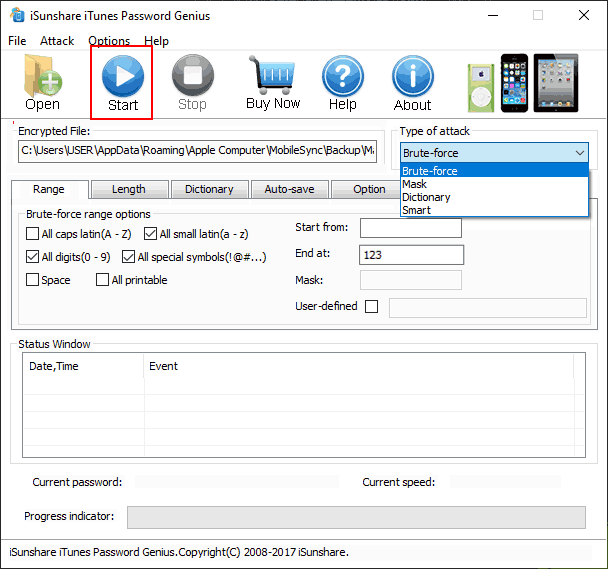608x569 pixels.
Task: Open the Attack menu
Action: click(57, 41)
